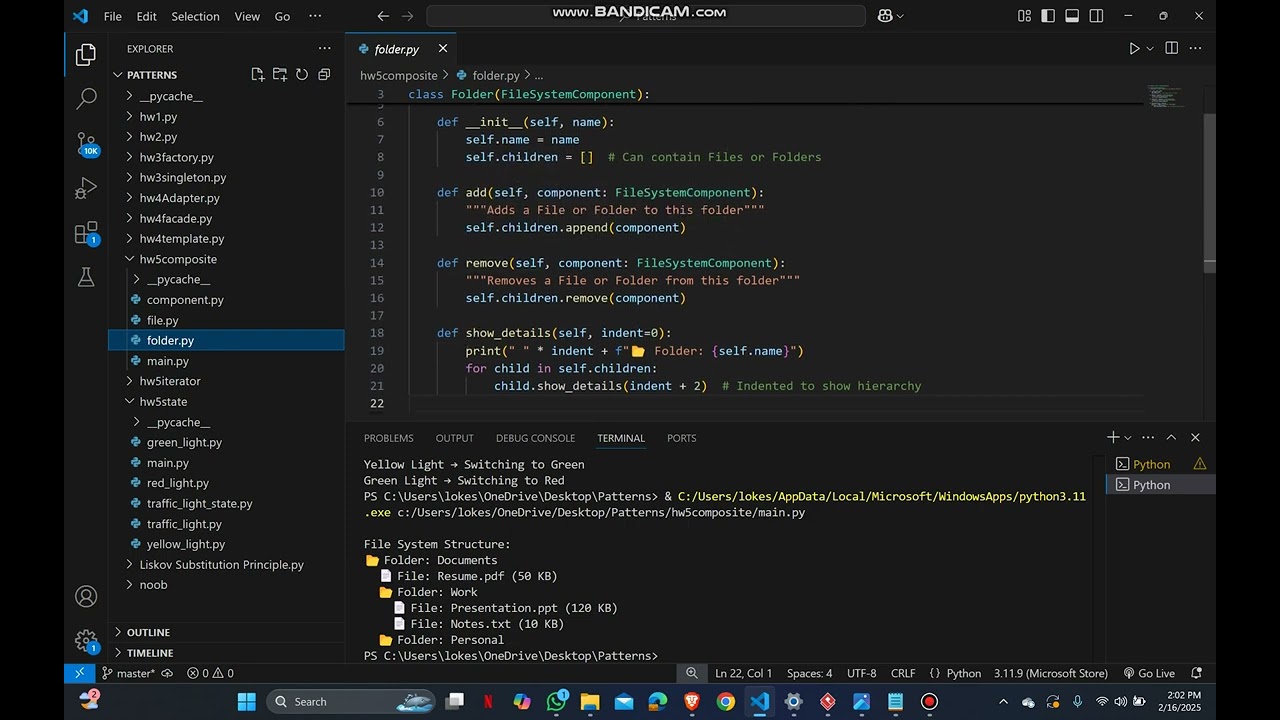Viewport: 1280px width, 720px height.
Task: Click the Go Live button
Action: point(1148,673)
